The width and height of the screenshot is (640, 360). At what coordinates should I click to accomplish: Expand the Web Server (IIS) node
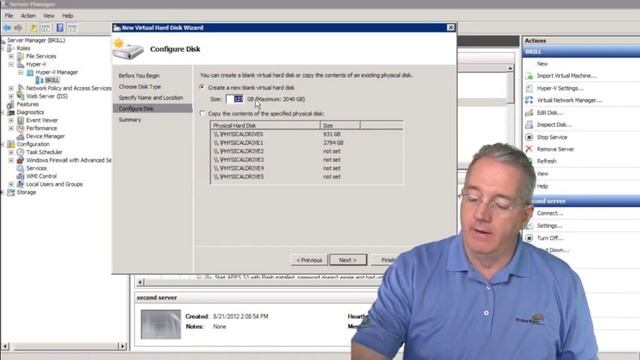tap(11, 96)
